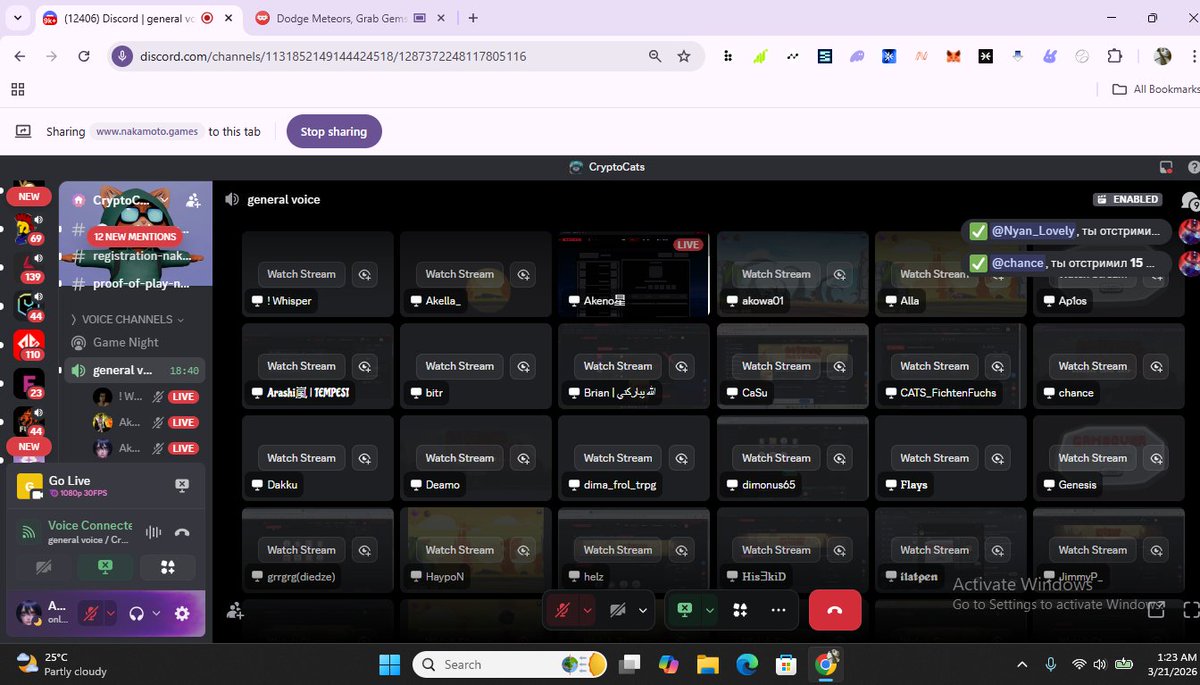Click the add members icon at call area bottom left
Image resolution: width=1200 pixels, height=685 pixels.
235,610
